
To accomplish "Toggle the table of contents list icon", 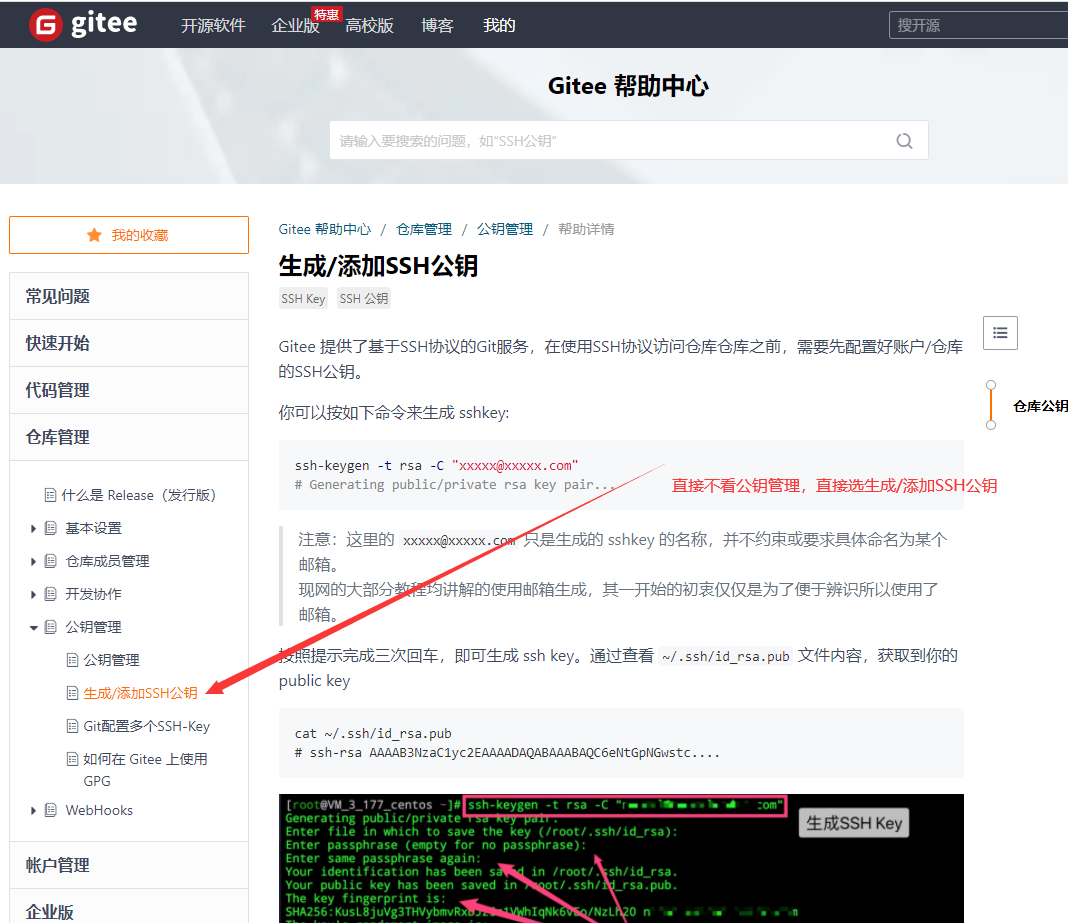I will [1000, 333].
